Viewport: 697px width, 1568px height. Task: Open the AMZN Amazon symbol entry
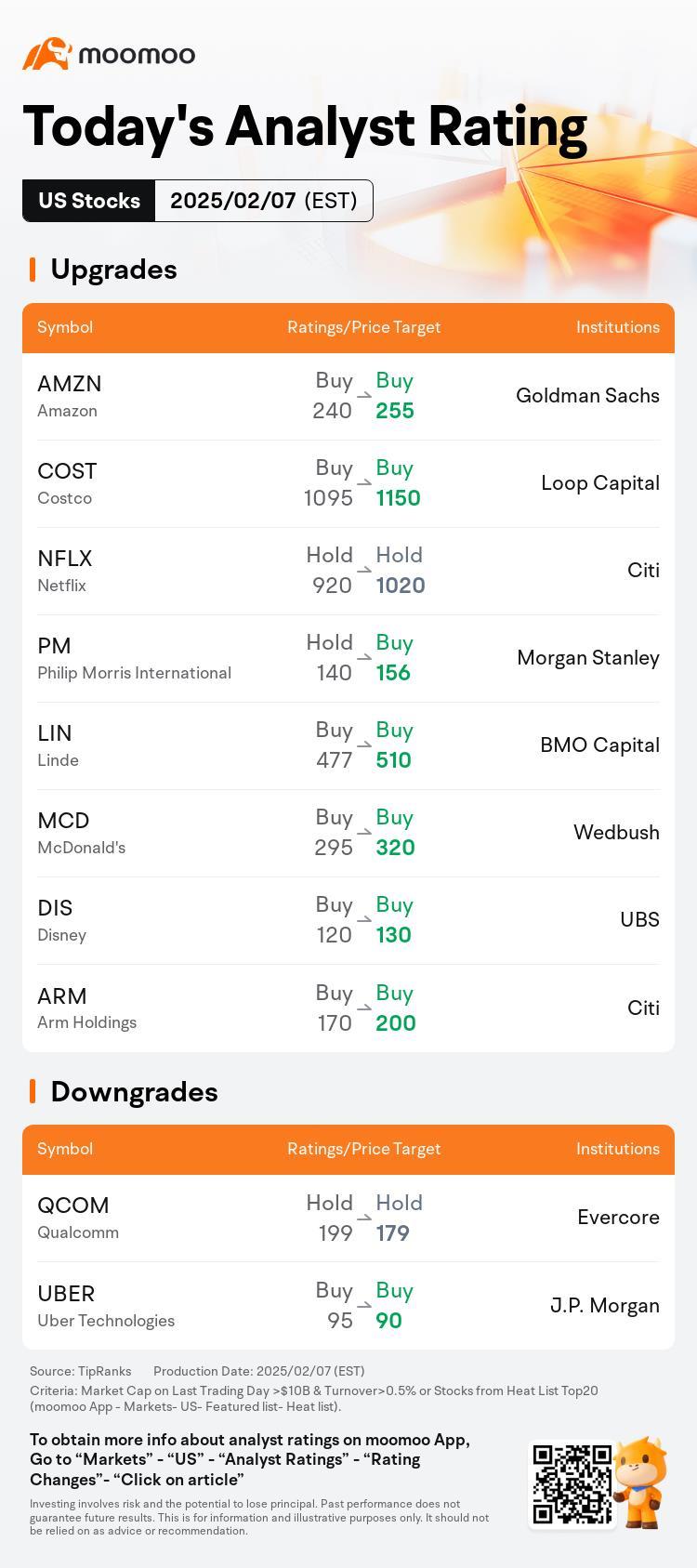[x=70, y=396]
